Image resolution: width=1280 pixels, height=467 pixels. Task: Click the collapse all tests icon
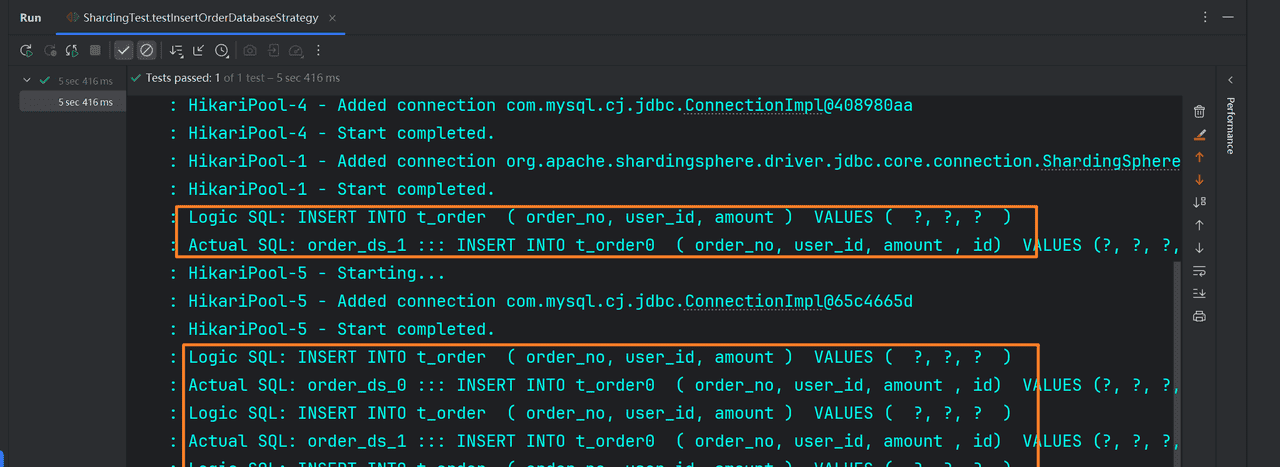click(198, 50)
